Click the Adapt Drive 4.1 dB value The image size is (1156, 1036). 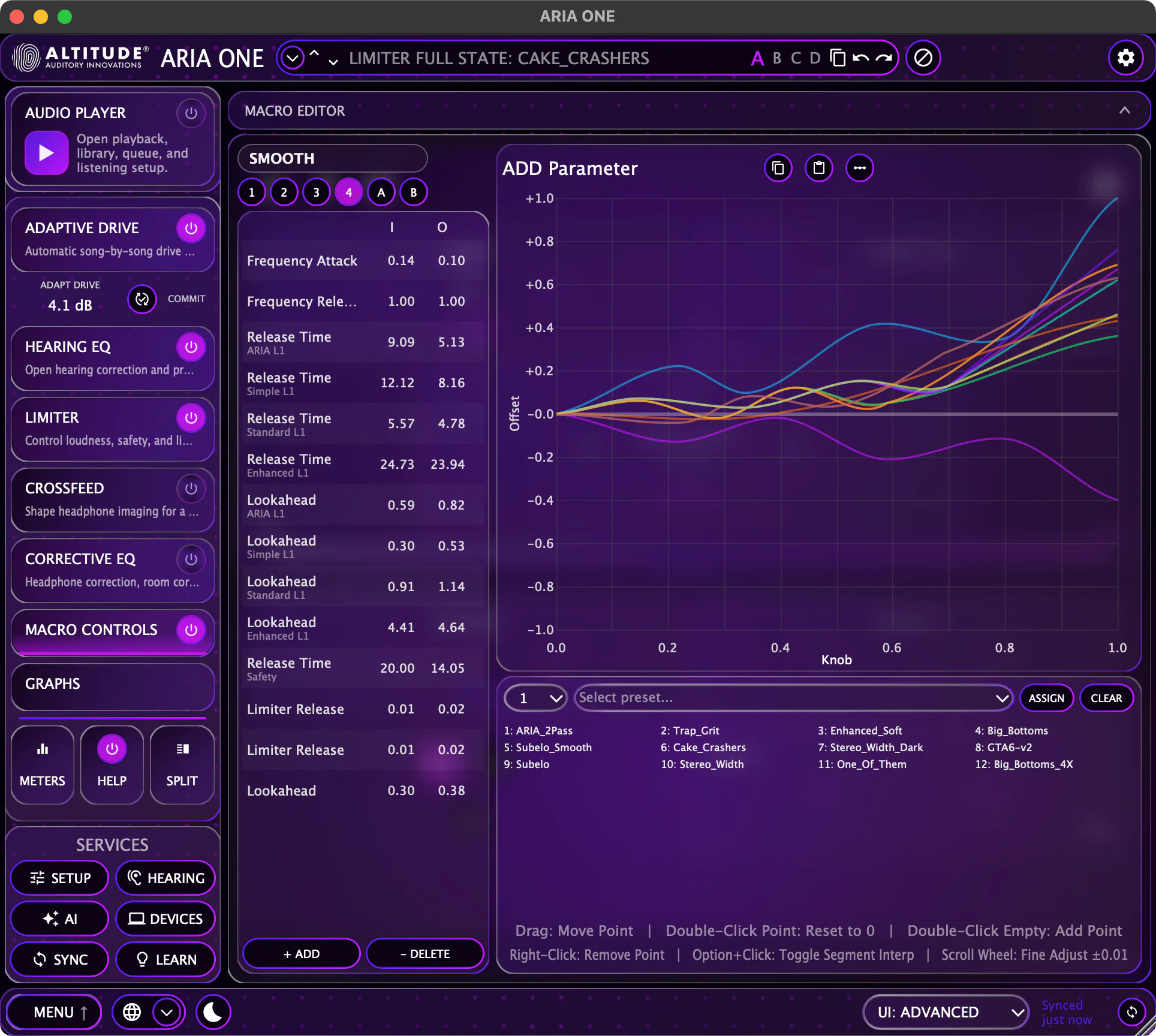[x=70, y=305]
